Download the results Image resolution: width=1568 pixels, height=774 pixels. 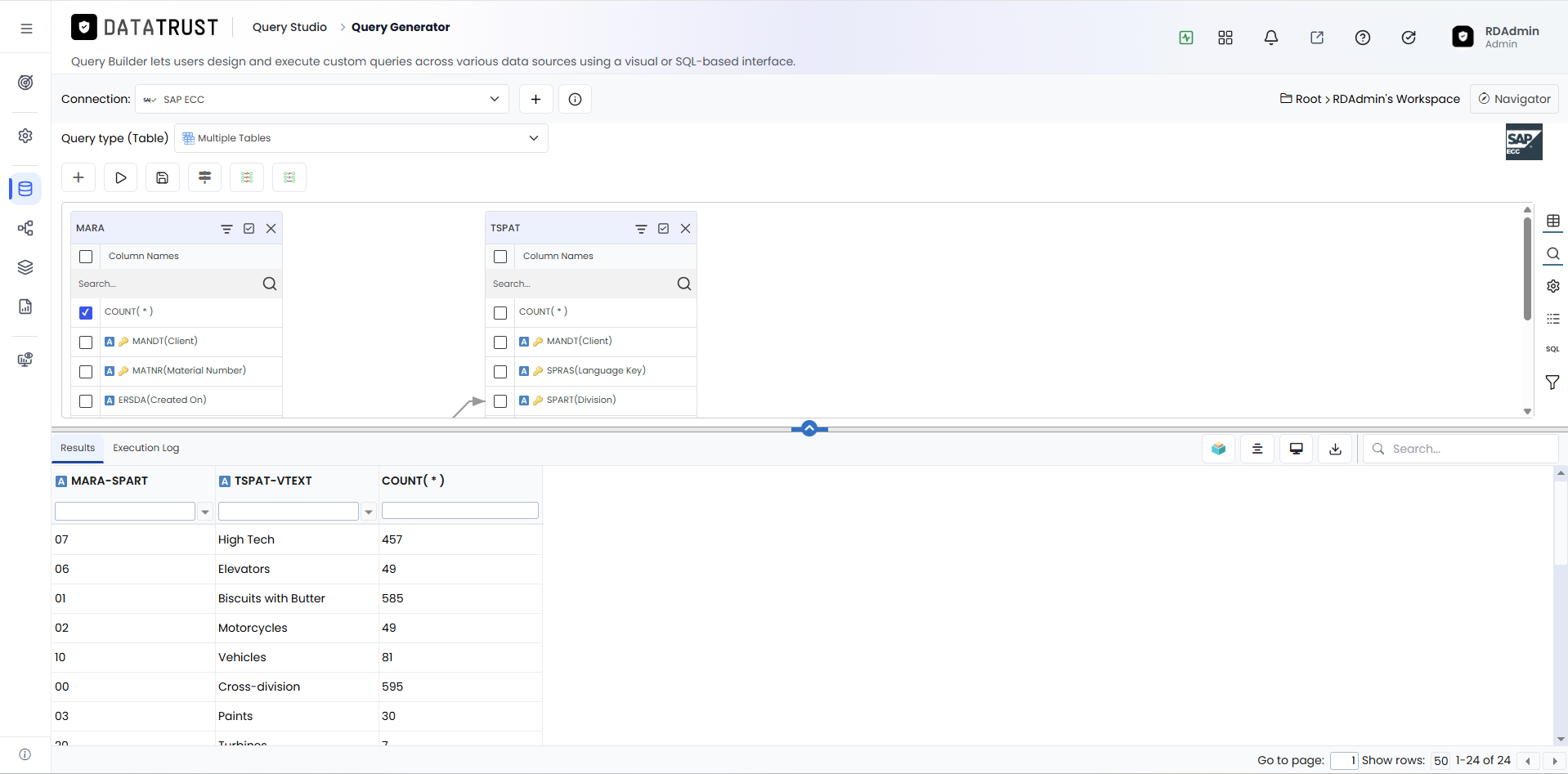pyautogui.click(x=1336, y=449)
